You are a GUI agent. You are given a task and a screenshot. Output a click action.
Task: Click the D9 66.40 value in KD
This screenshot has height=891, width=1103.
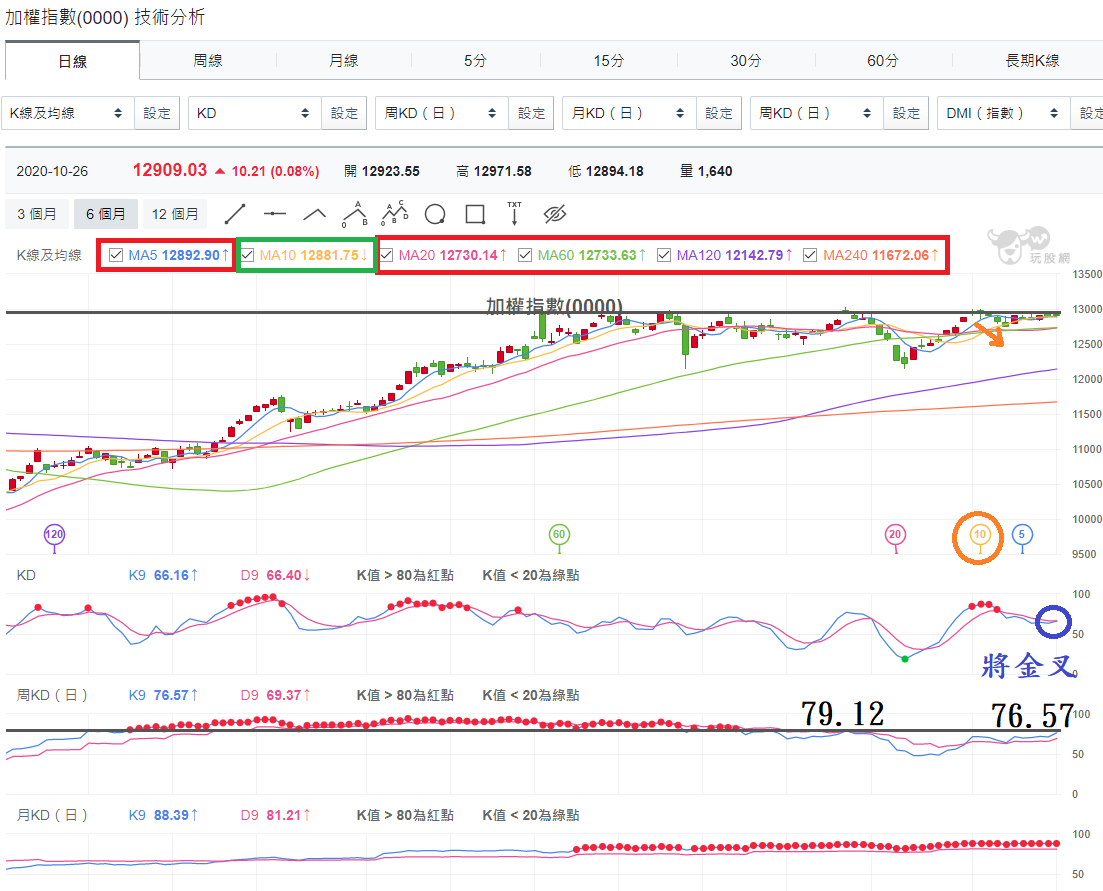(283, 575)
